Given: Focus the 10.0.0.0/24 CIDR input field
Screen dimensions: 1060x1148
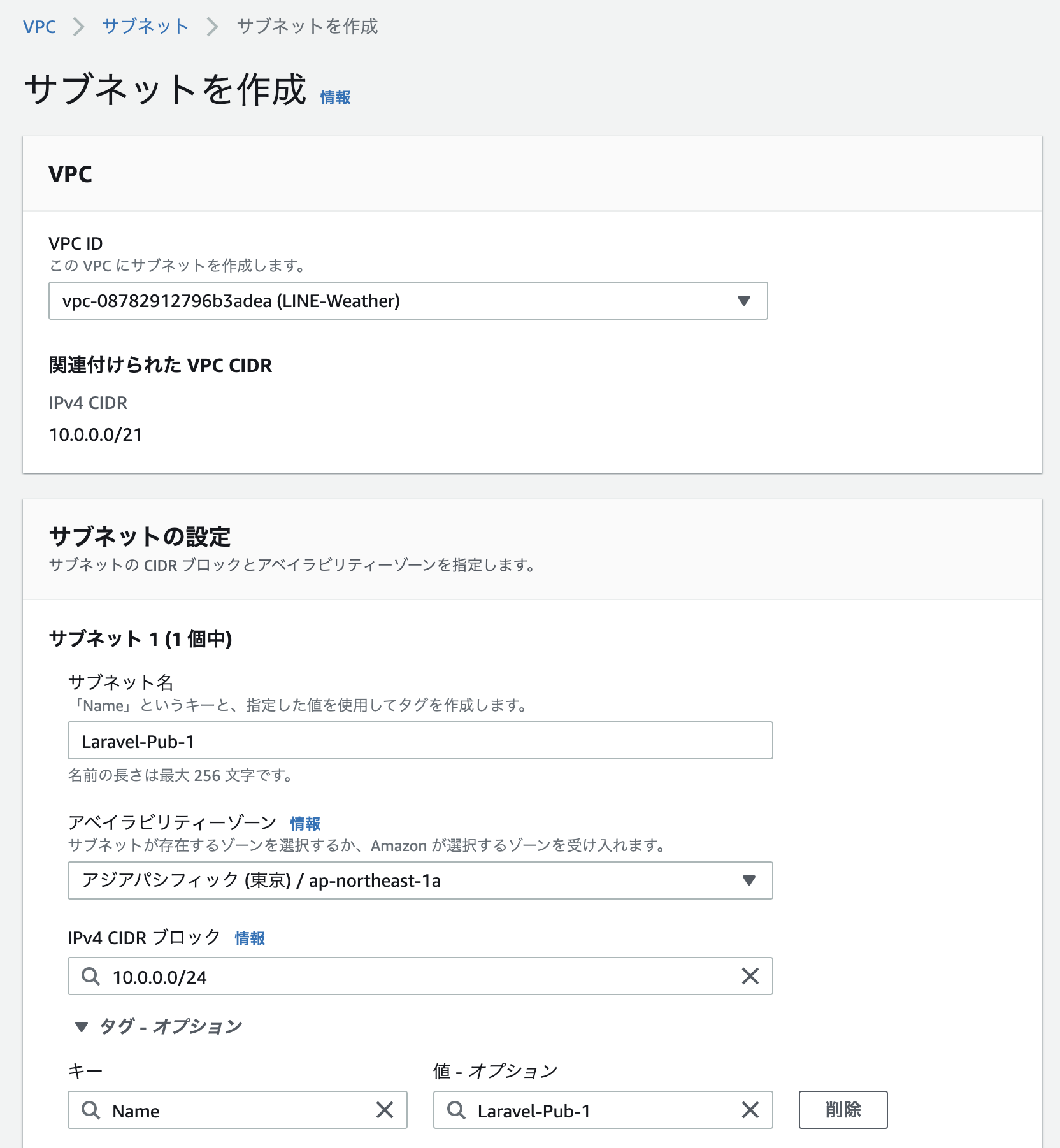Looking at the screenshot, I should (319, 976).
